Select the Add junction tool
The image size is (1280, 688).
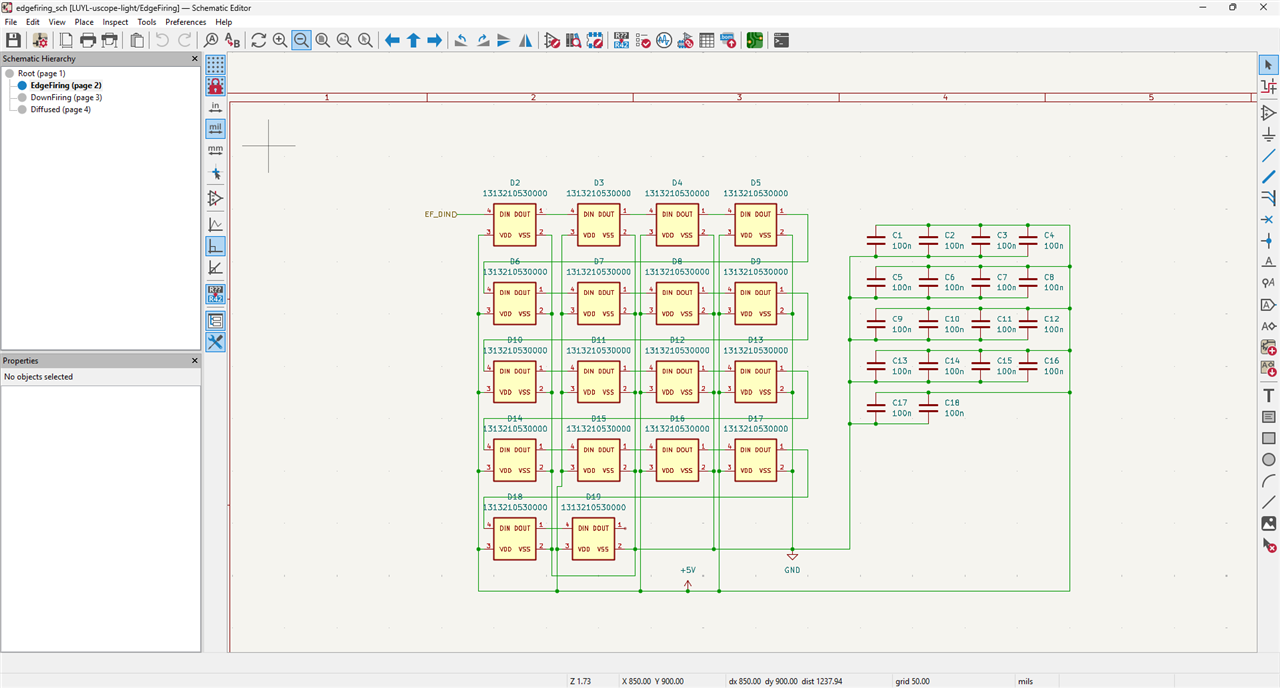[x=1268, y=241]
